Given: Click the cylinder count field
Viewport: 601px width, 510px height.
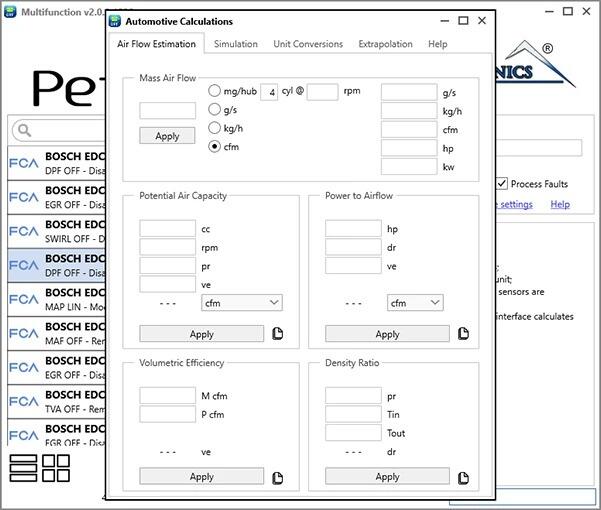Looking at the screenshot, I should coord(269,92).
